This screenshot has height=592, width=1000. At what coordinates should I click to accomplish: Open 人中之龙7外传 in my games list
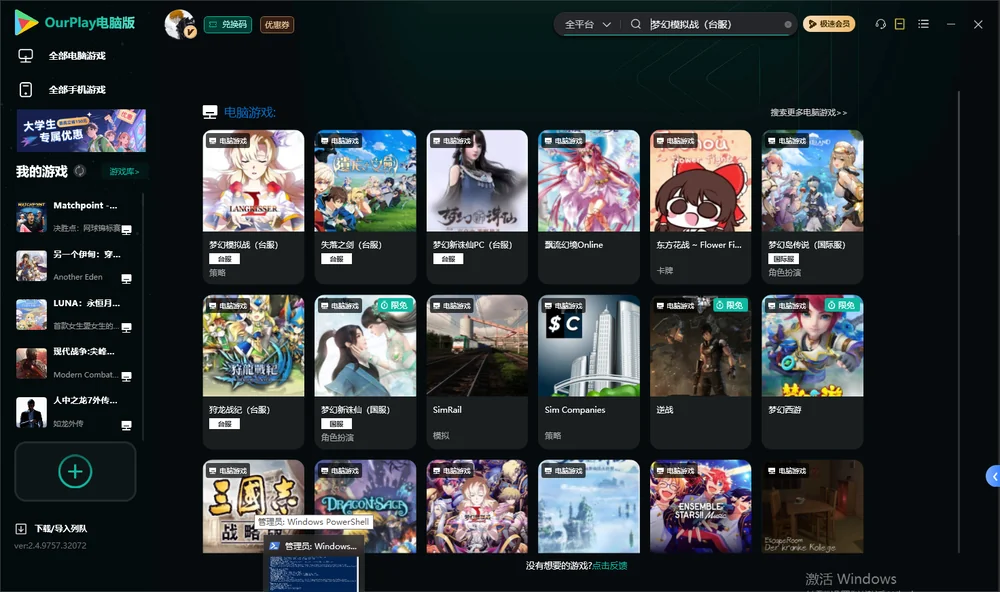pos(74,412)
